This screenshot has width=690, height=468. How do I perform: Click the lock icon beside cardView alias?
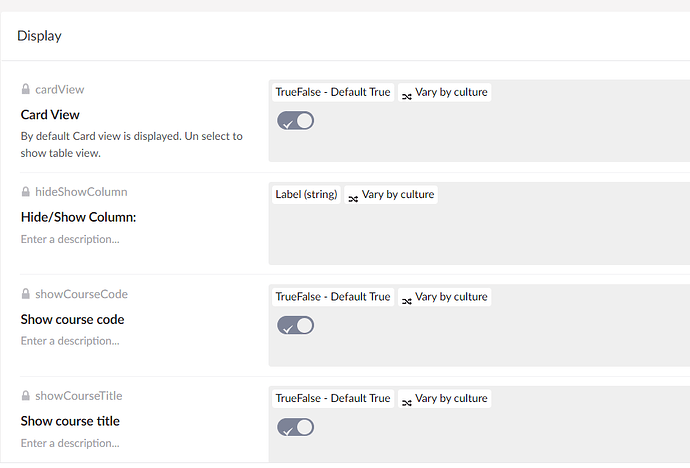[x=26, y=89]
